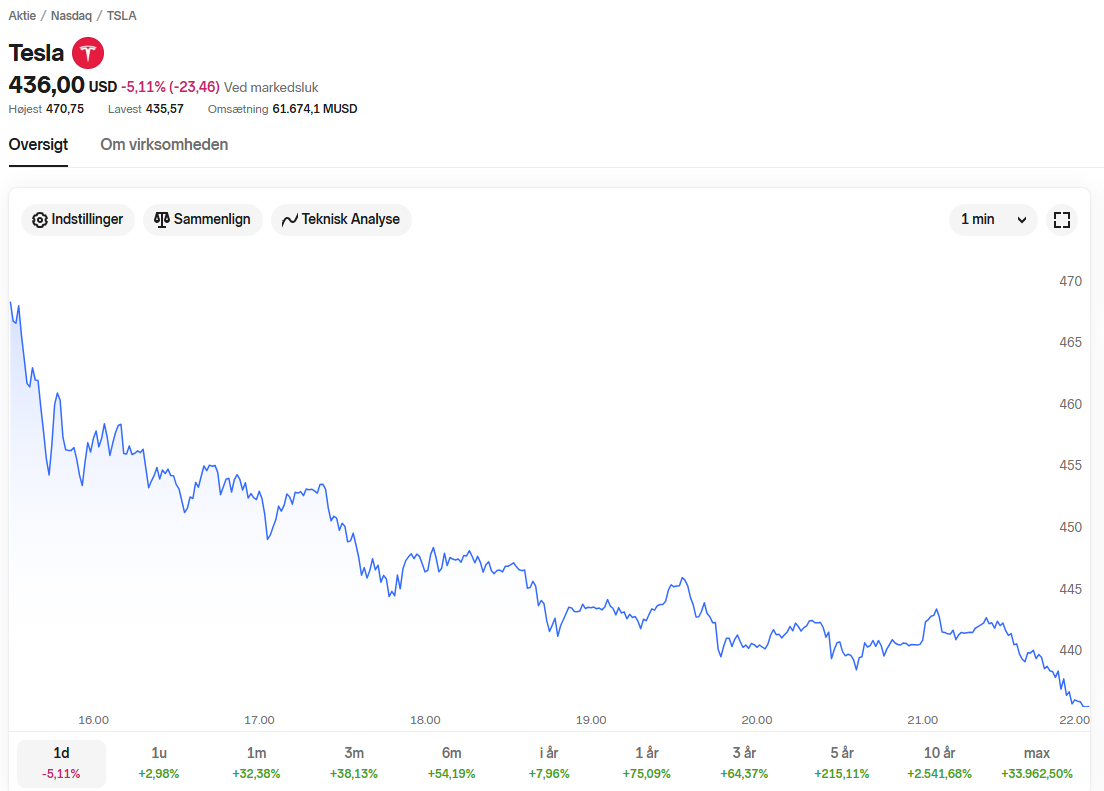1104x791 pixels.
Task: Select the max time range
Action: click(1037, 763)
